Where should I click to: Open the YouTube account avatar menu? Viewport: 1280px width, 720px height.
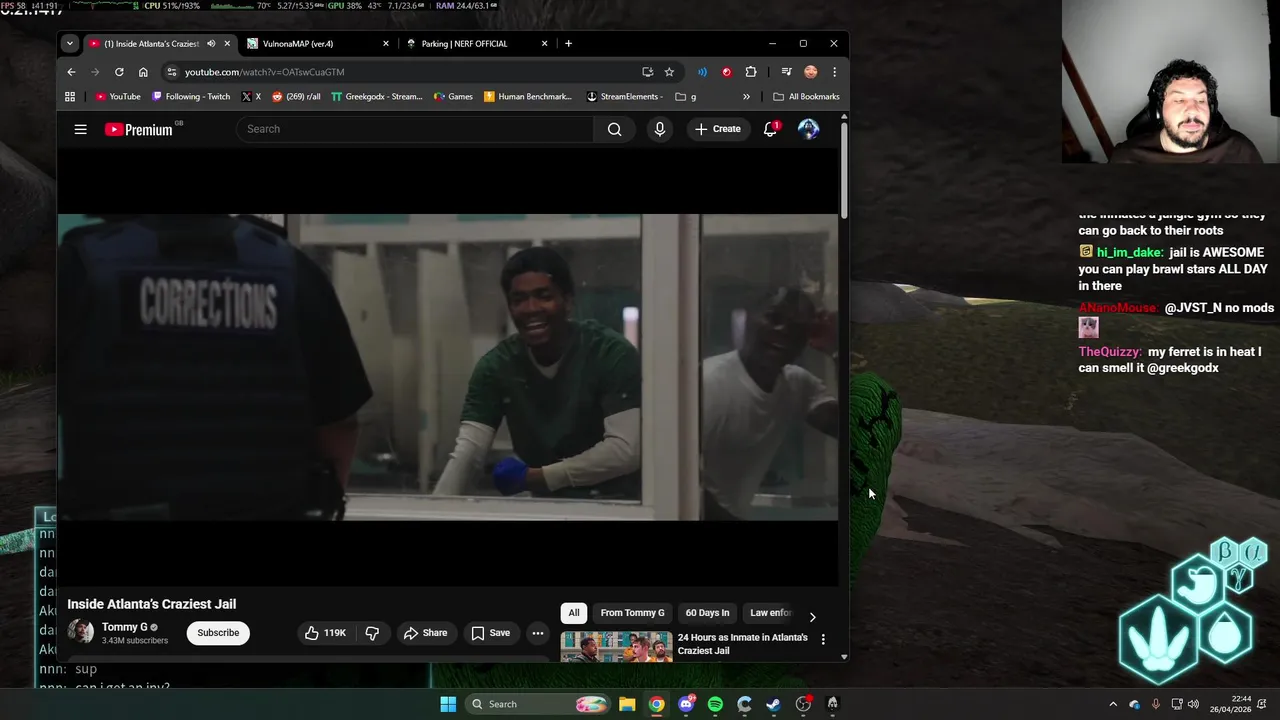[808, 129]
